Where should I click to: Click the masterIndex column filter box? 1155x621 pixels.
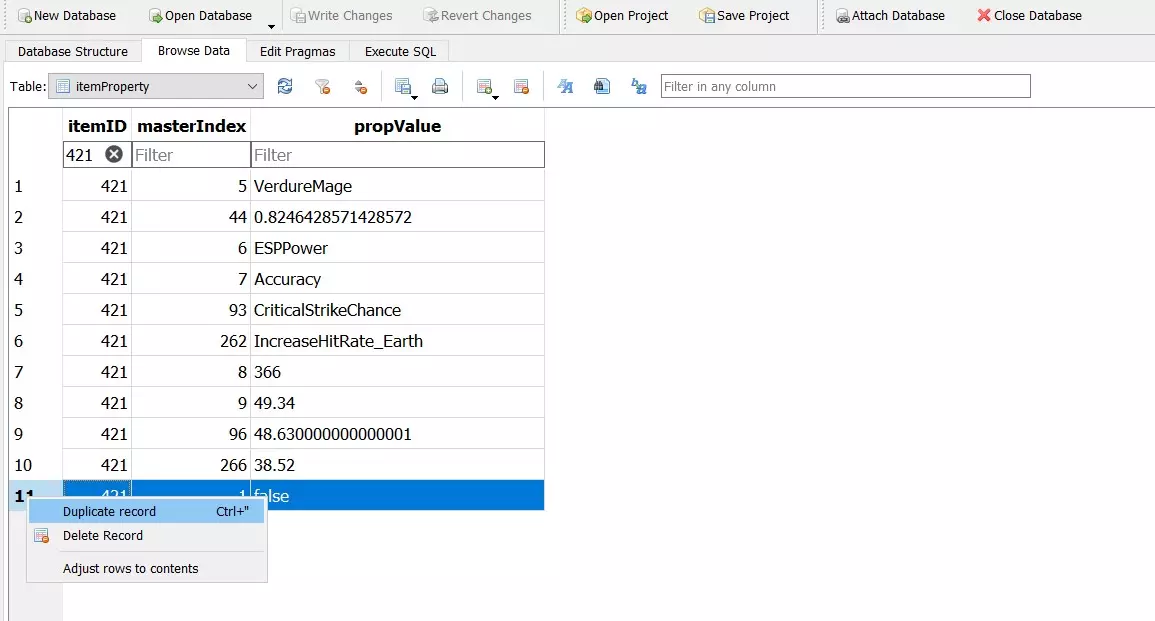pyautogui.click(x=192, y=155)
